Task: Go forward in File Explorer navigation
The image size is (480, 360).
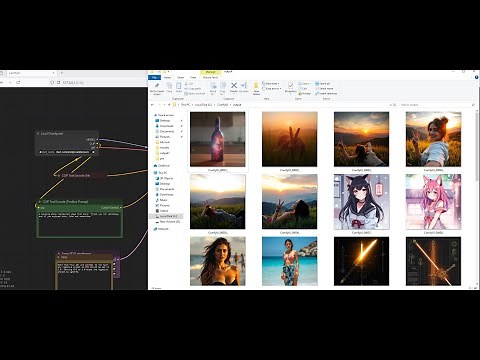Action: pos(158,105)
